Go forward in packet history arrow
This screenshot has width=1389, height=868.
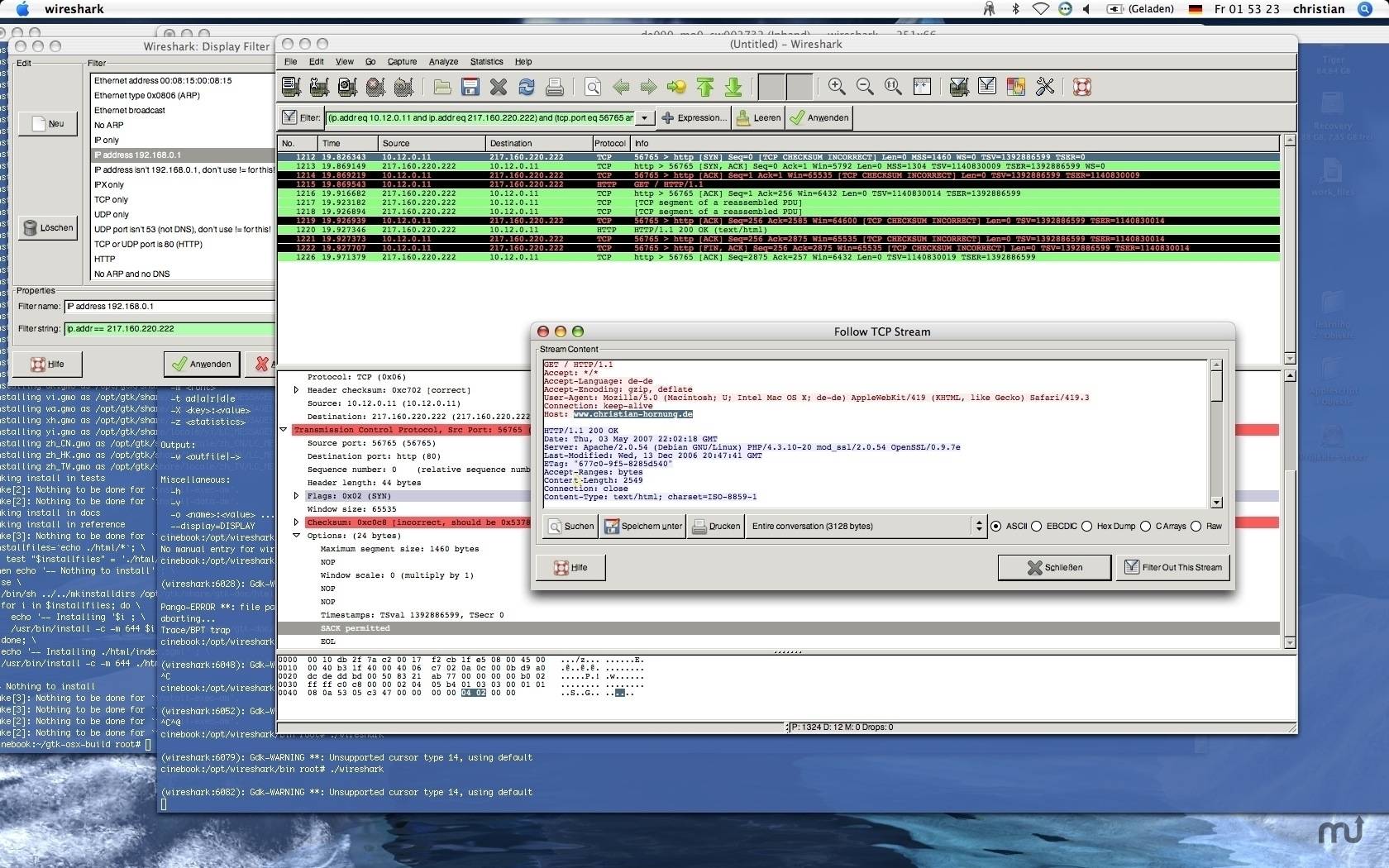[x=649, y=87]
